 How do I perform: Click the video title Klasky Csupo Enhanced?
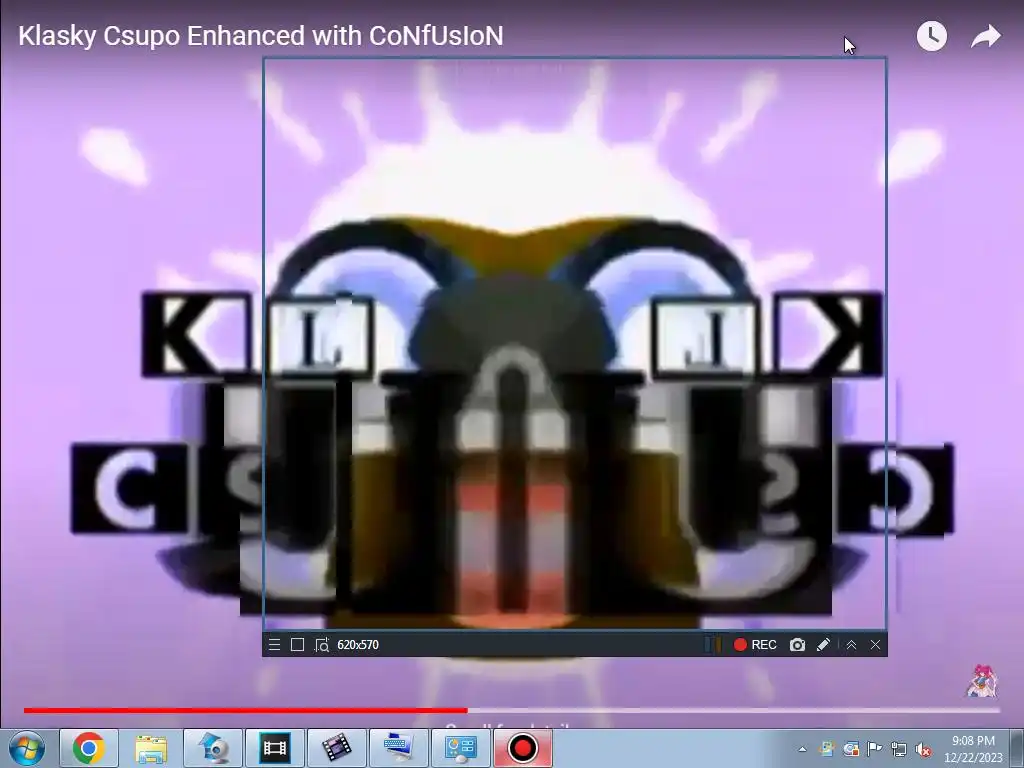click(261, 36)
